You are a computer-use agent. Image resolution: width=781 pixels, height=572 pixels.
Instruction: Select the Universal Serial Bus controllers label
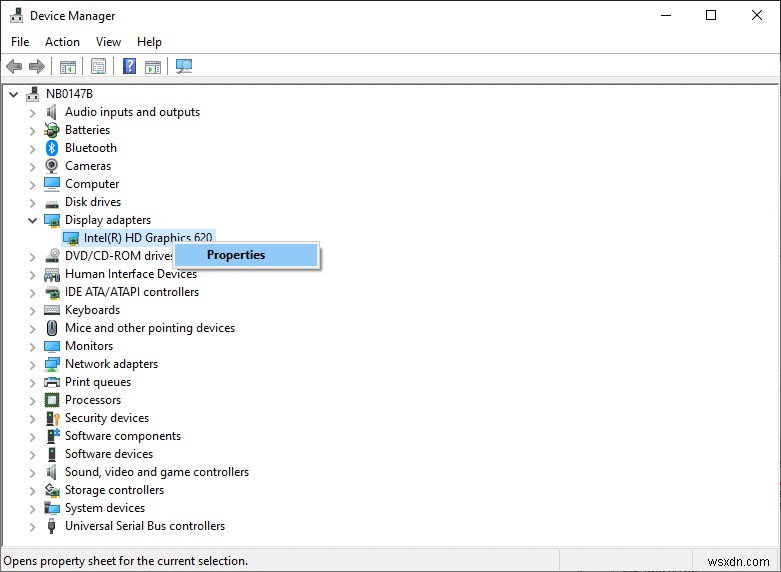tap(145, 526)
